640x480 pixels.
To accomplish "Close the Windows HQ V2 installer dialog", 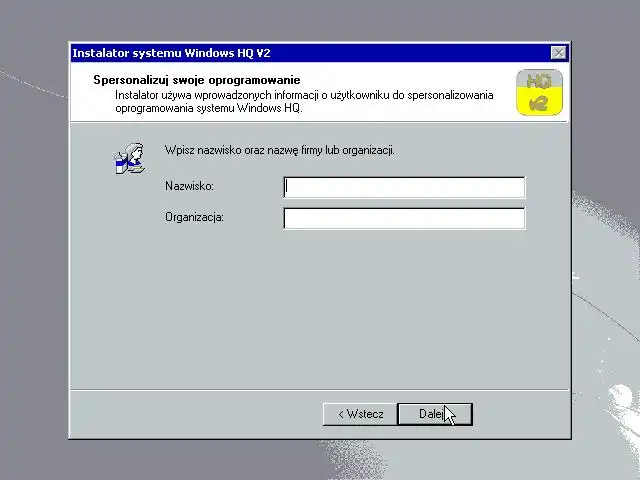I will point(558,53).
